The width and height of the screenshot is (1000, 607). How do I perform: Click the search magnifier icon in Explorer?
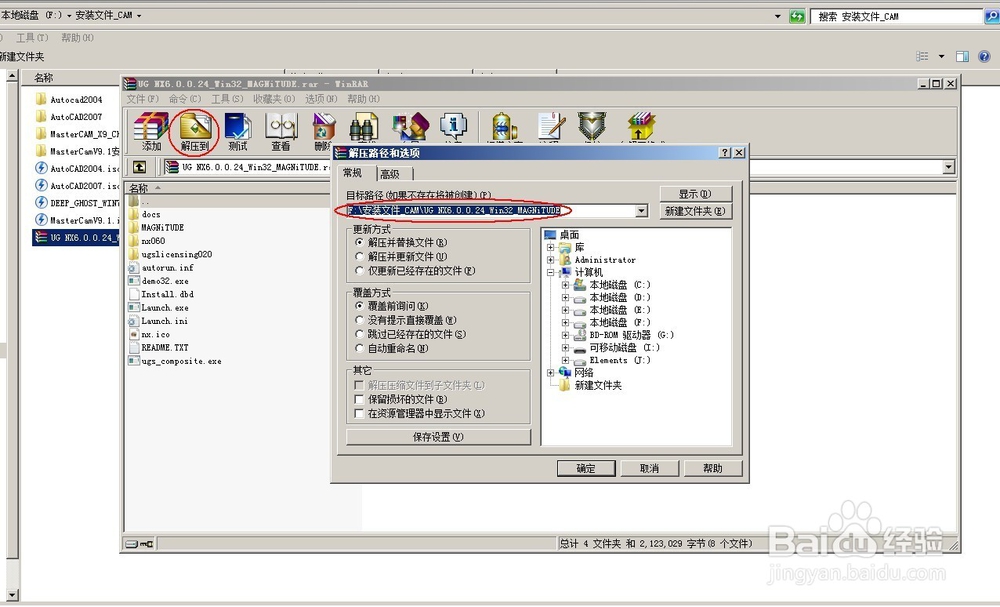[992, 17]
